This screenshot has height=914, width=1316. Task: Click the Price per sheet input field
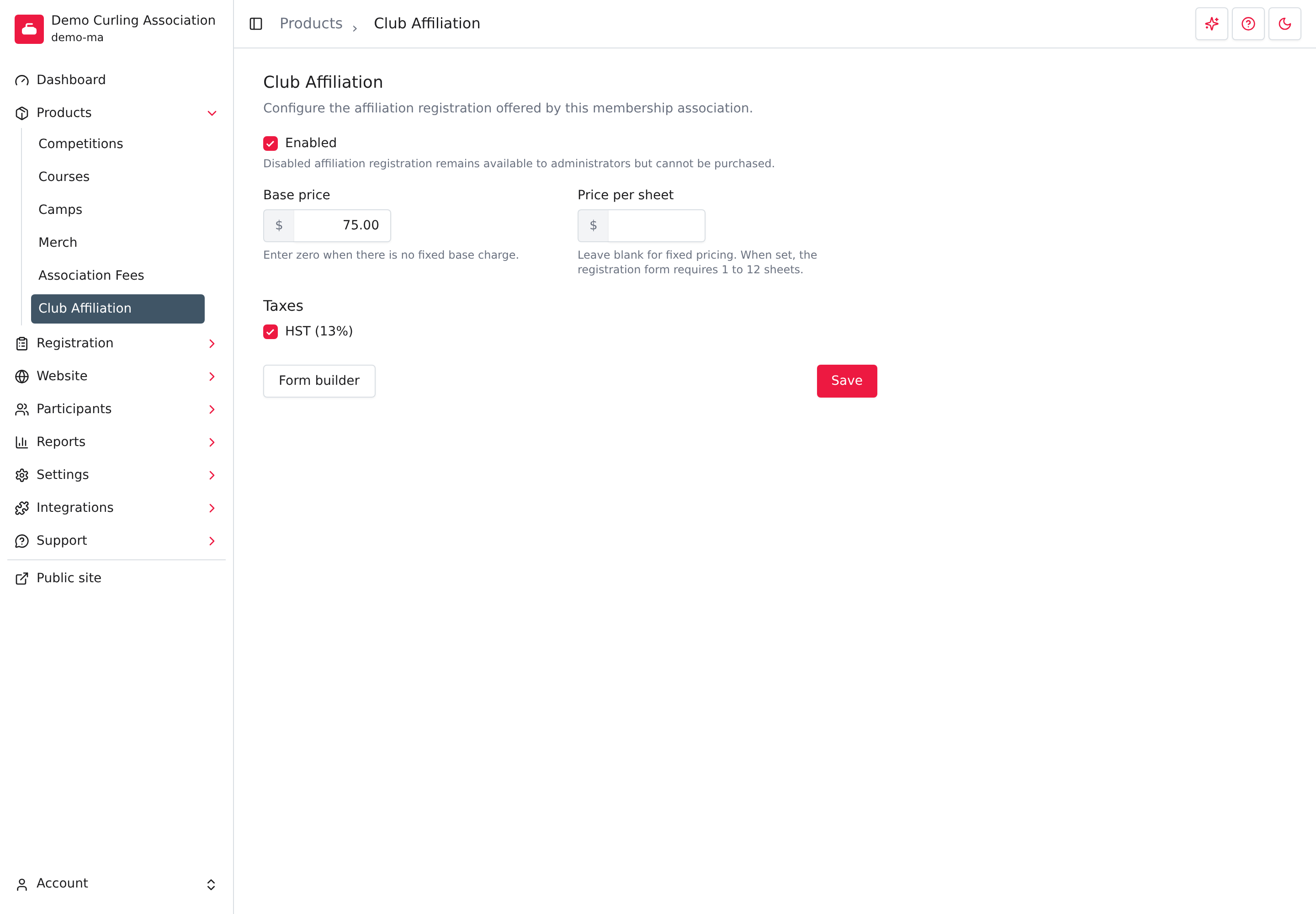(656, 226)
